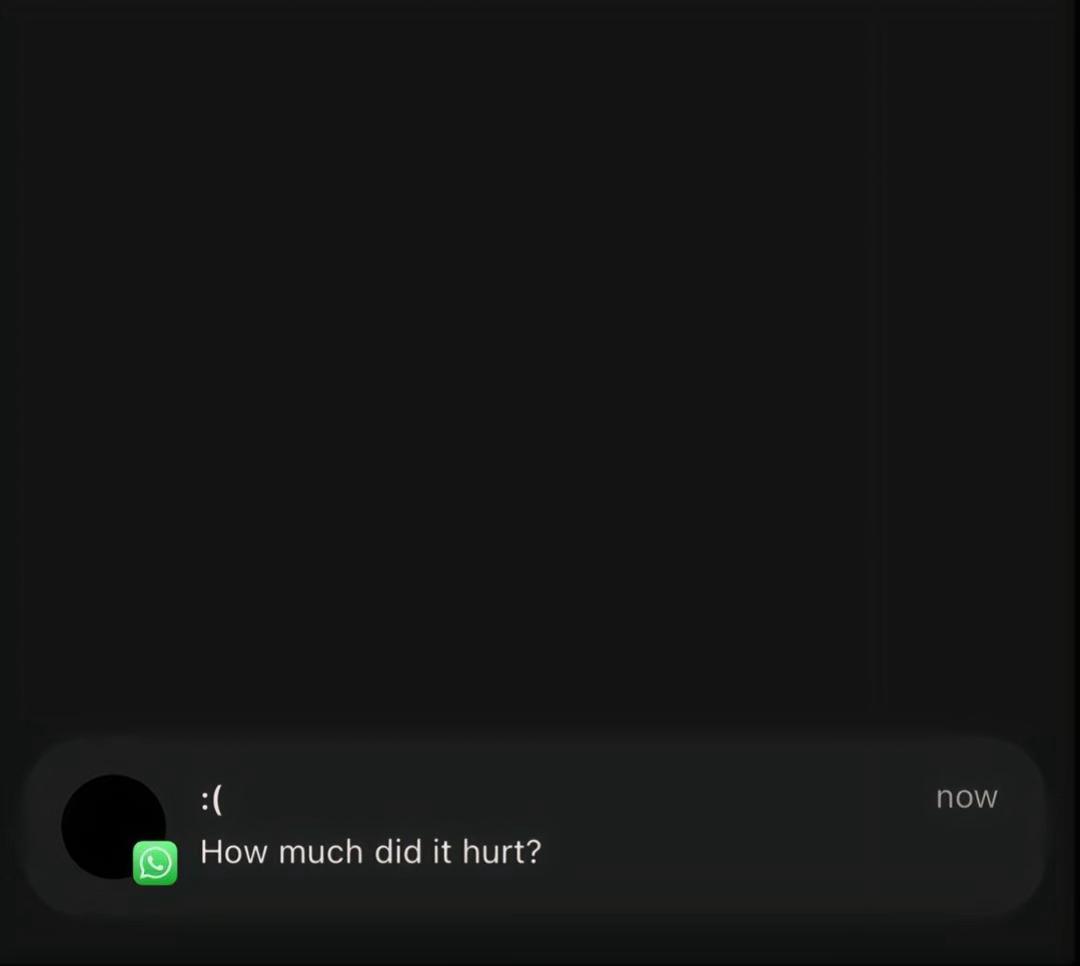Select the ":(" sender name
The width and height of the screenshot is (1080, 966).
212,799
